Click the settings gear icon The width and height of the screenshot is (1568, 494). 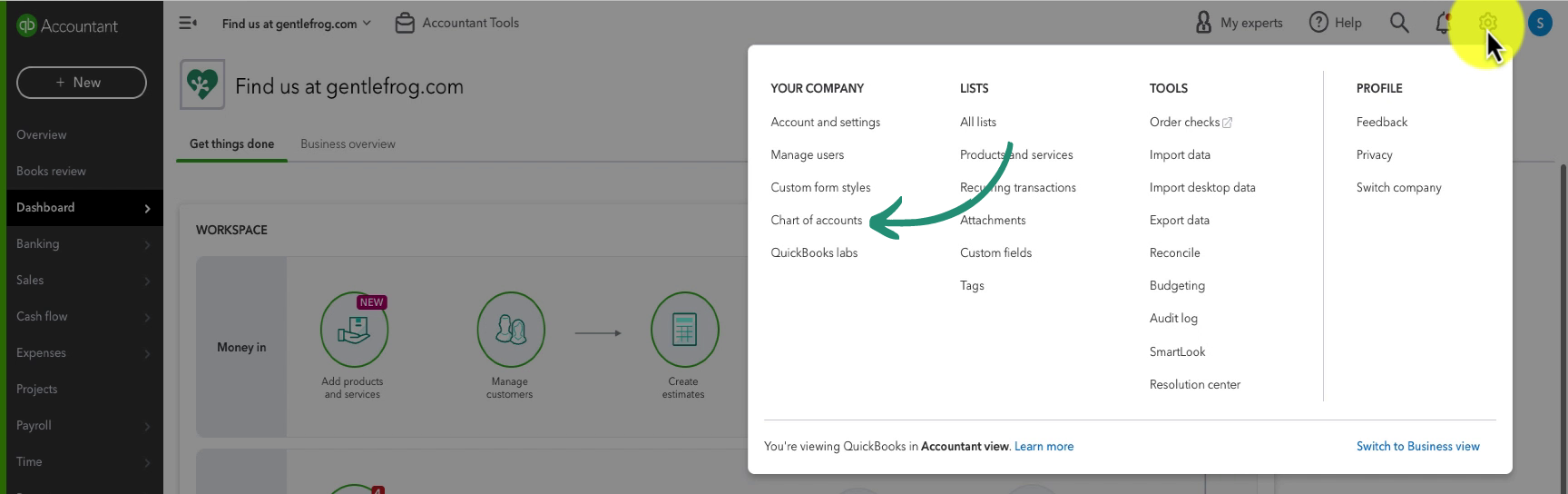[x=1487, y=23]
